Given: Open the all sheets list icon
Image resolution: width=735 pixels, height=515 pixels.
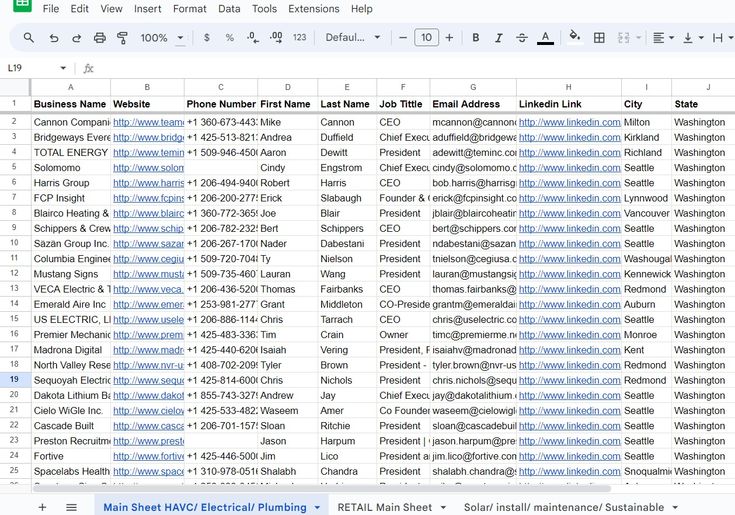Looking at the screenshot, I should tap(71, 507).
